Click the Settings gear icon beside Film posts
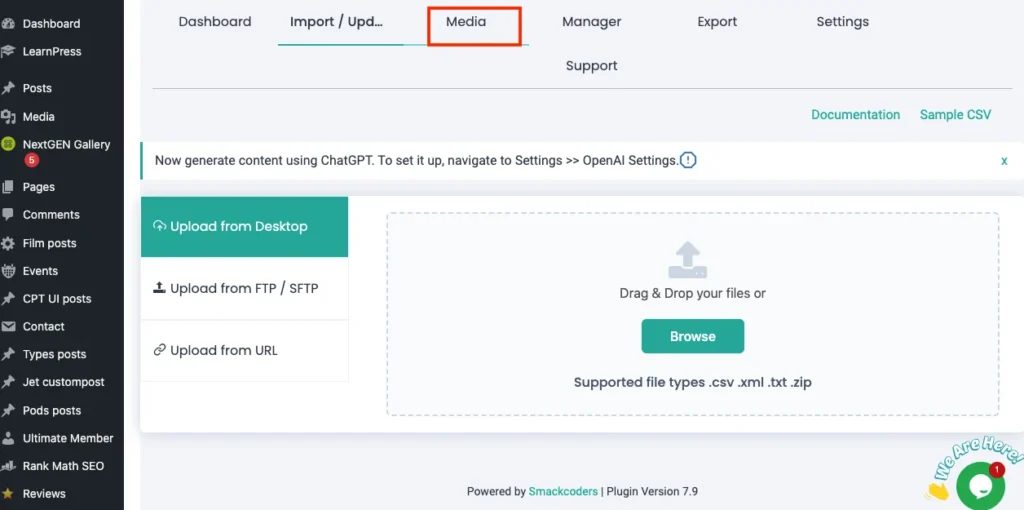 tap(9, 243)
